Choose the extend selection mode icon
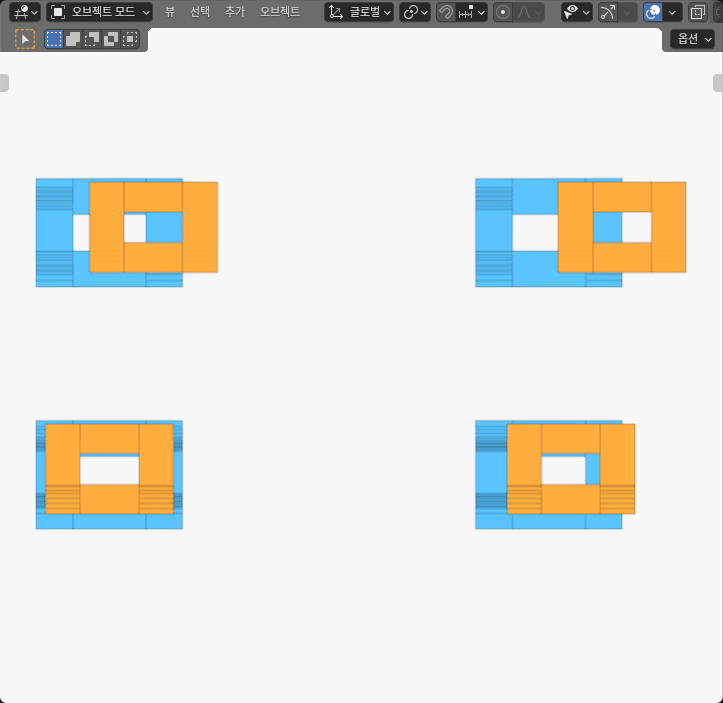This screenshot has height=703, width=723. [x=73, y=39]
